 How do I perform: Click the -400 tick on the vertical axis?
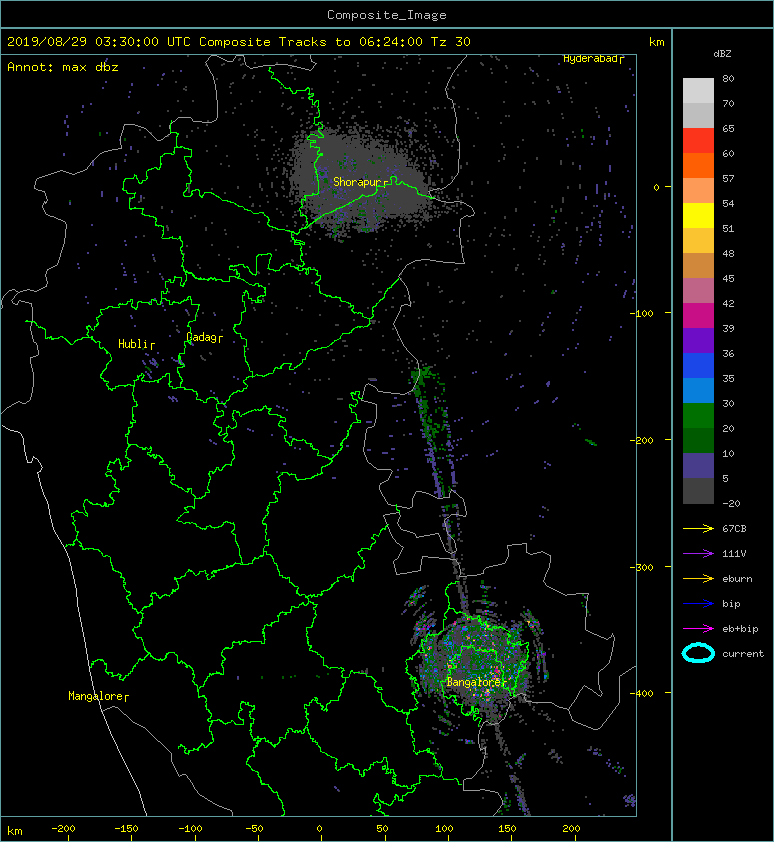(641, 693)
